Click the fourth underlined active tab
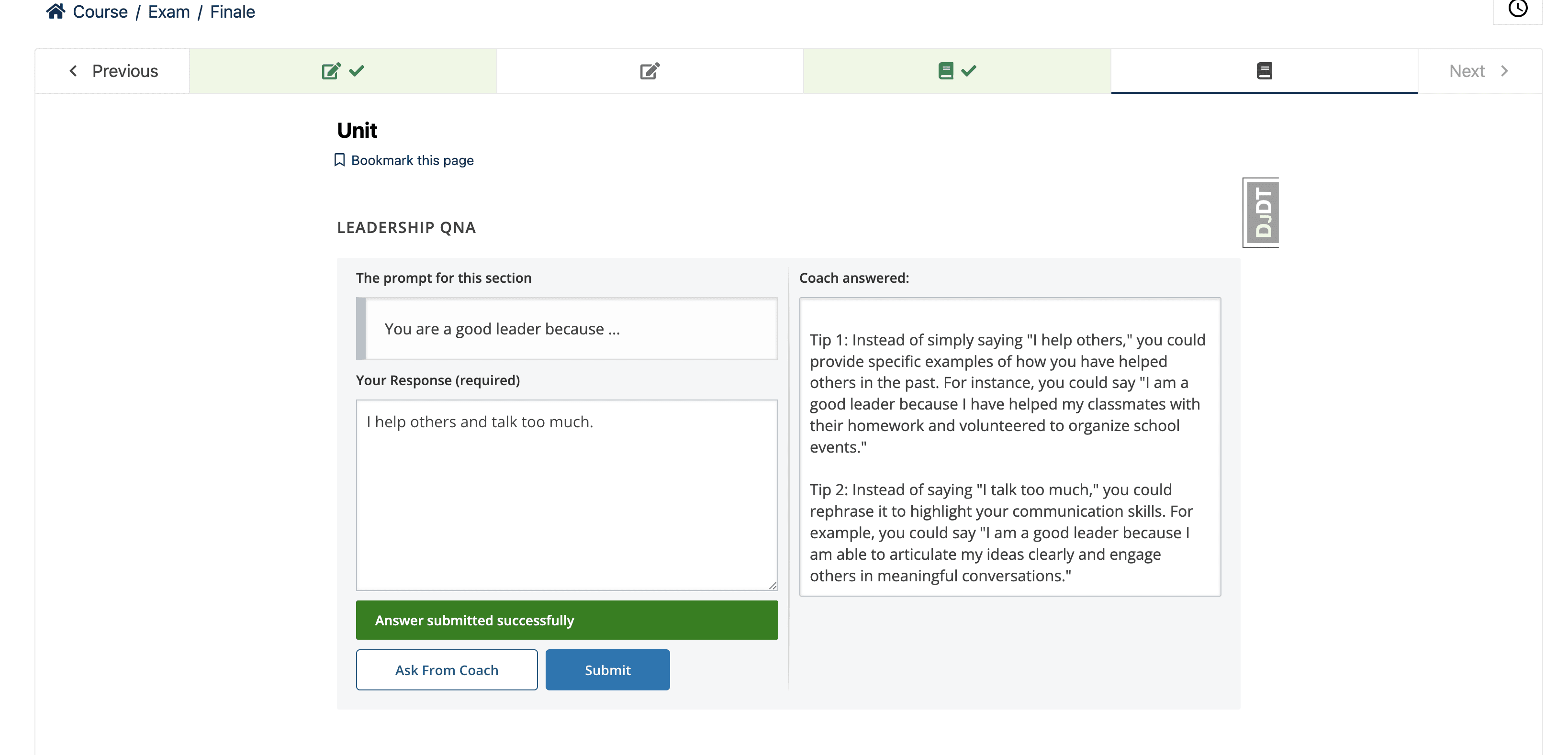Screen dimensions: 1568x755 1264,70
